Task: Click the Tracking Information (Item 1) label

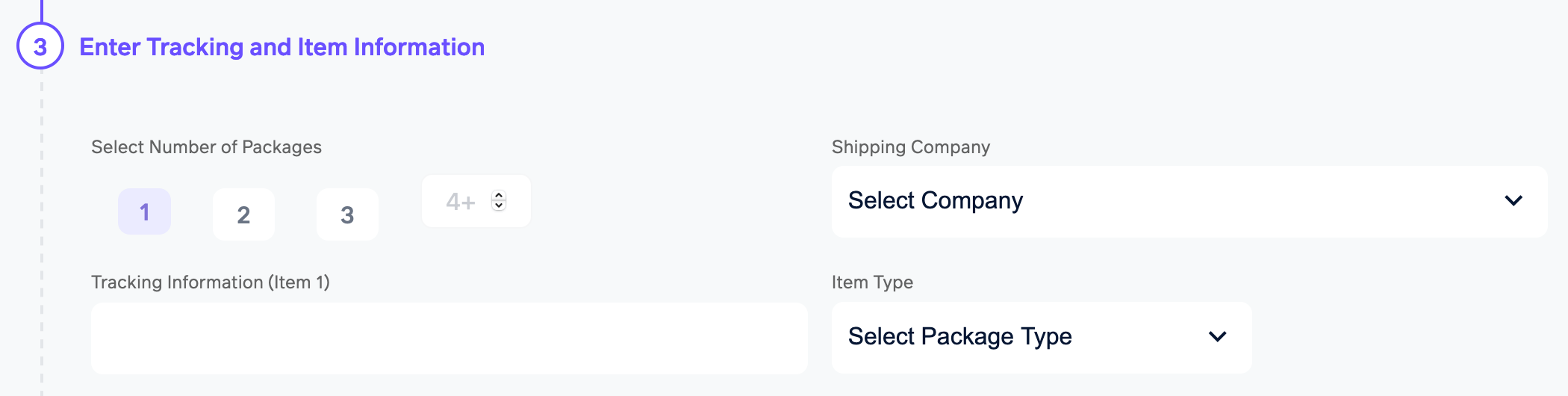Action: 210,282
